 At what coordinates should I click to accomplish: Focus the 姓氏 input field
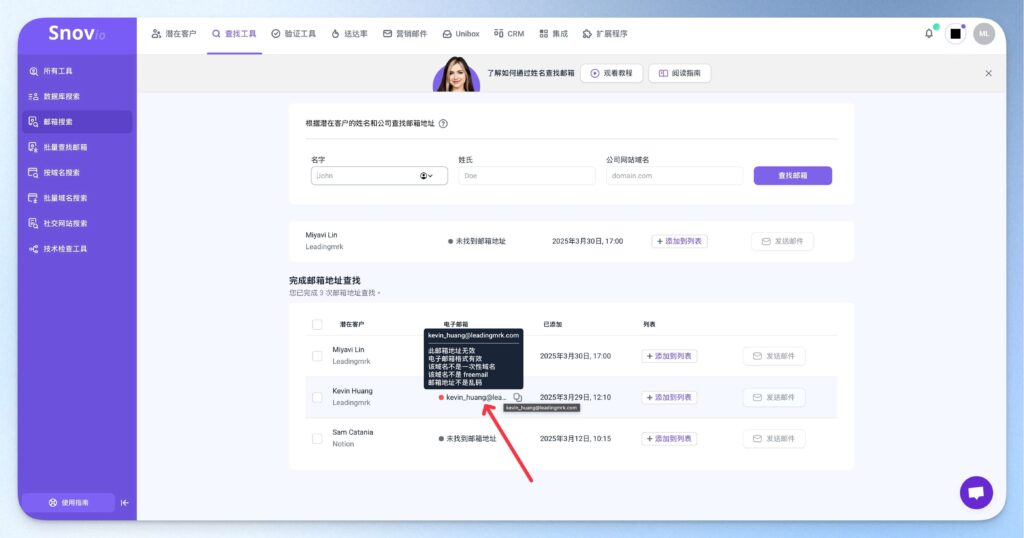[527, 176]
